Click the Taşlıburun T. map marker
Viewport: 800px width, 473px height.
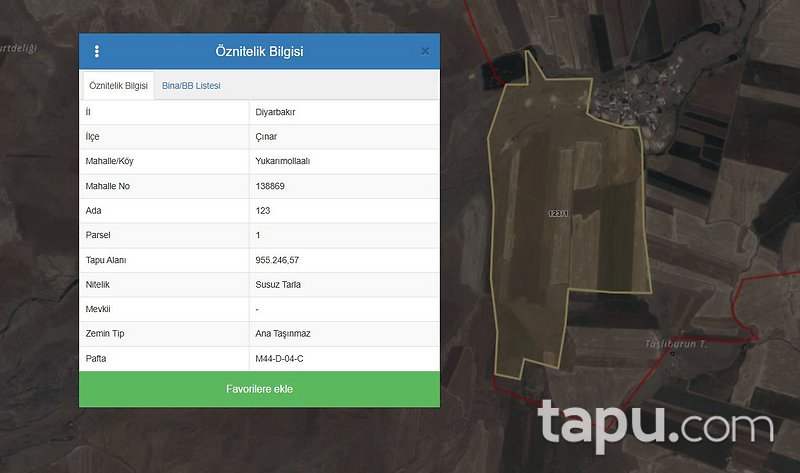tap(673, 352)
